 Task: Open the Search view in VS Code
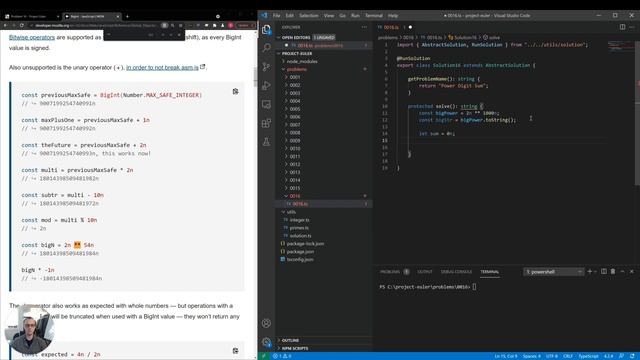pyautogui.click(x=267, y=48)
